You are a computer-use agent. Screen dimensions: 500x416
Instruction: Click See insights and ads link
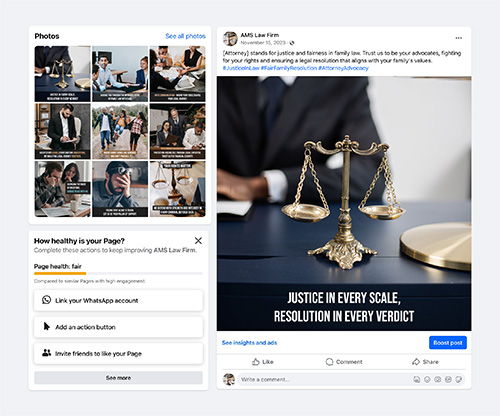[x=249, y=343]
